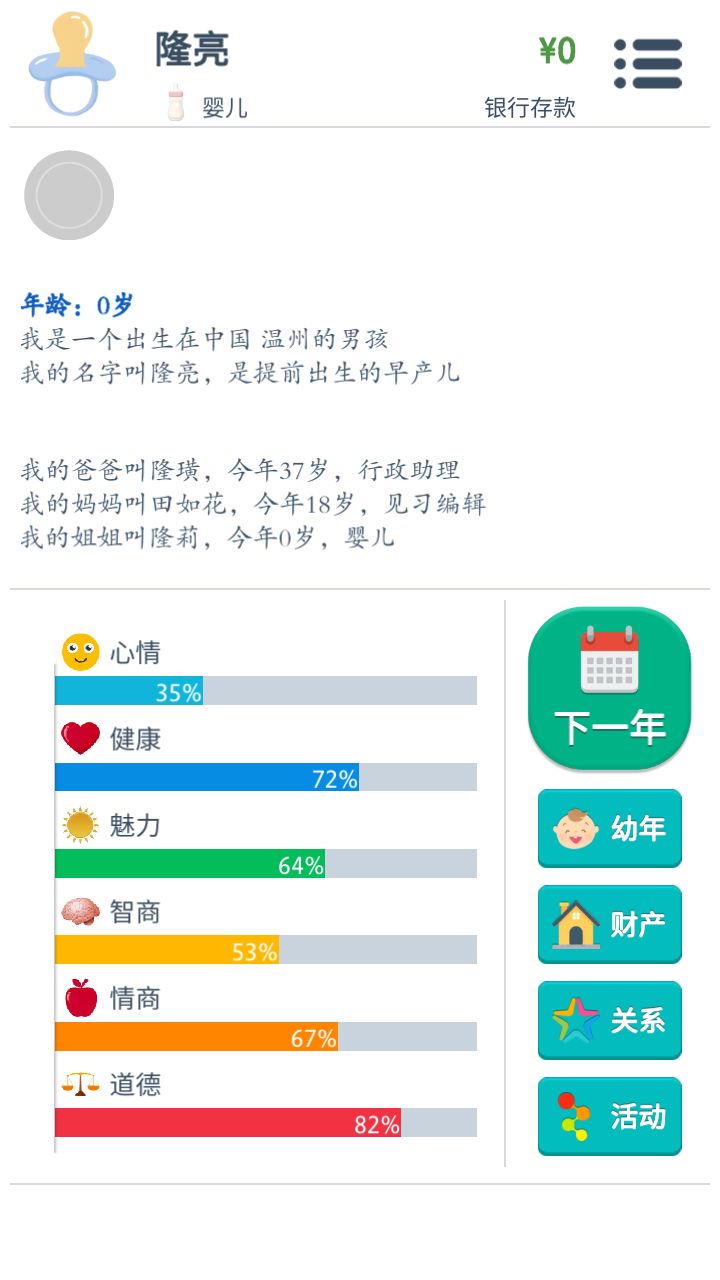Tap the blue pacifier avatar icon
Viewport: 720px width, 1280px height.
72,63
